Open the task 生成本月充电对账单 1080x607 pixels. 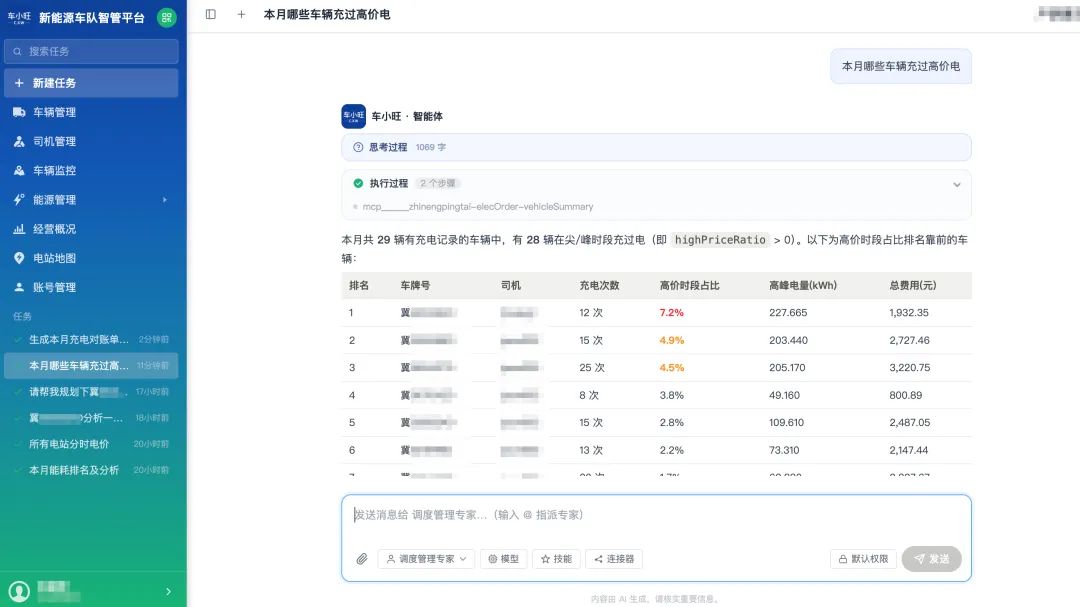(91, 339)
